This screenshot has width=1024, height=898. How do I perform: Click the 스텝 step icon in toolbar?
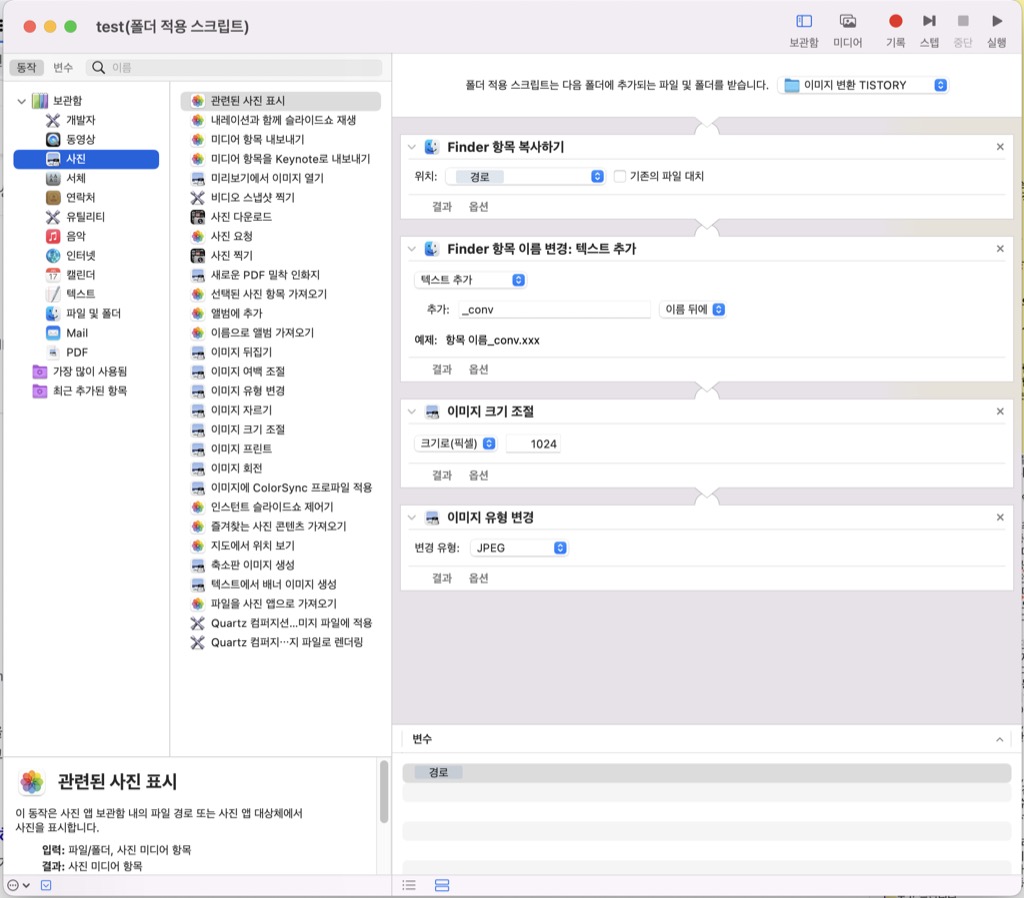point(930,20)
